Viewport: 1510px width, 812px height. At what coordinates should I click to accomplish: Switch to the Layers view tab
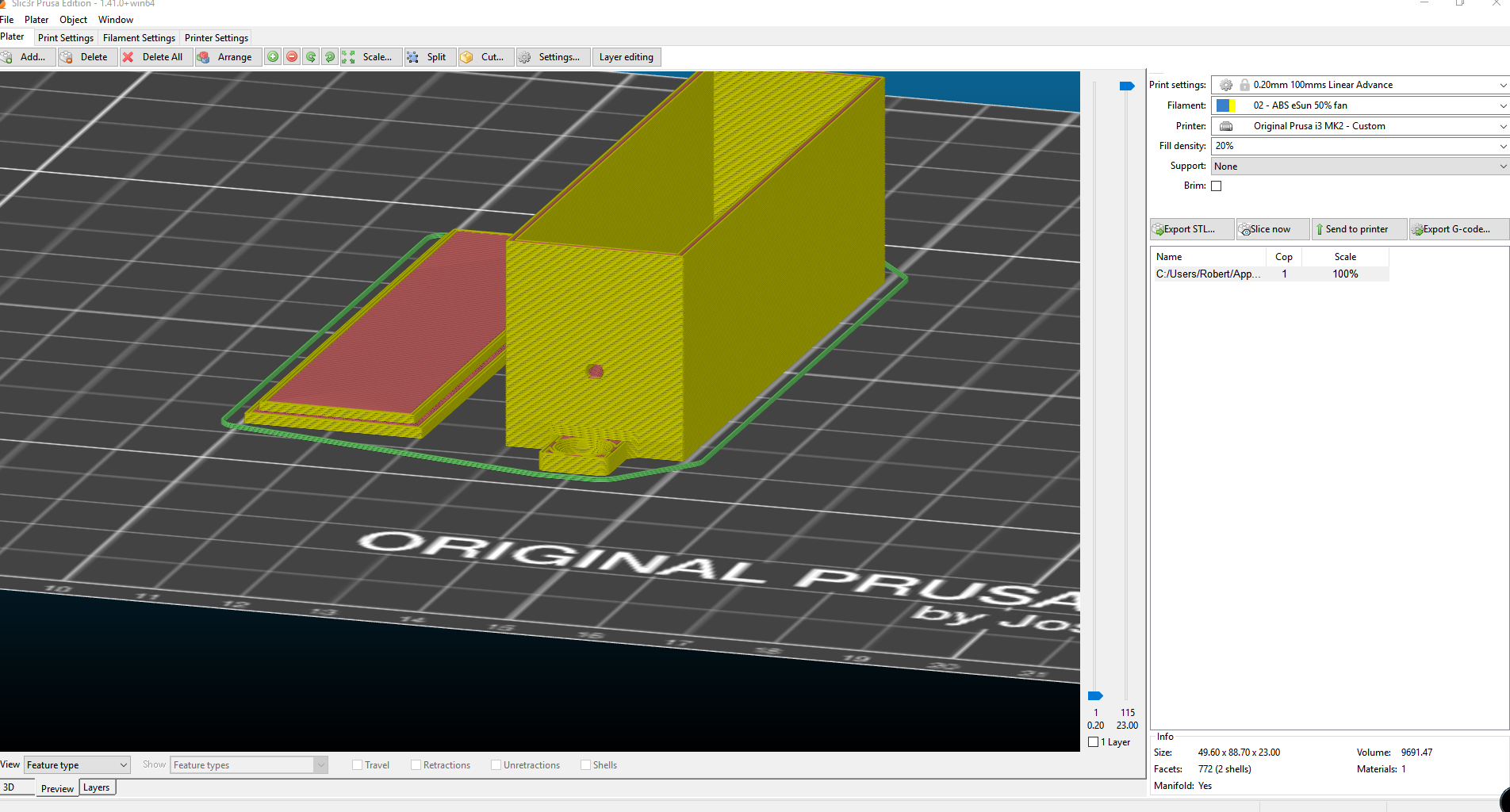[97, 787]
